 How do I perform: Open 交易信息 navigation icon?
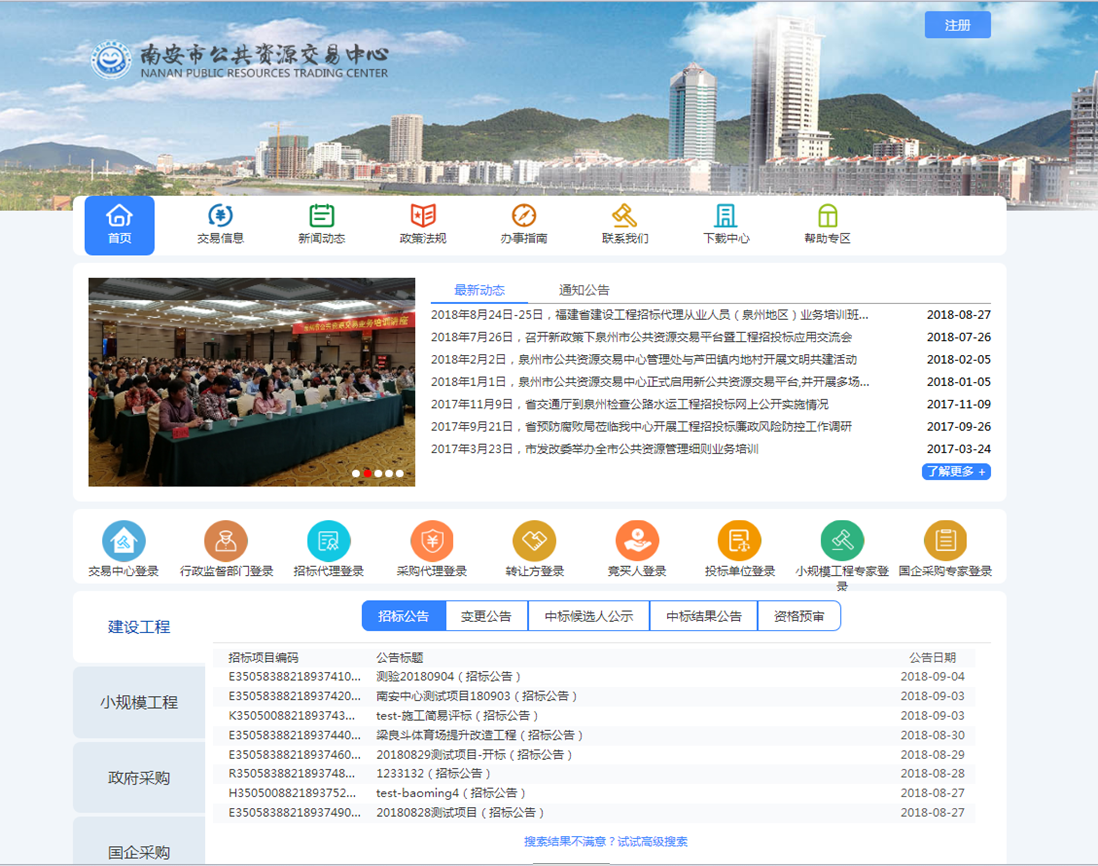click(220, 216)
